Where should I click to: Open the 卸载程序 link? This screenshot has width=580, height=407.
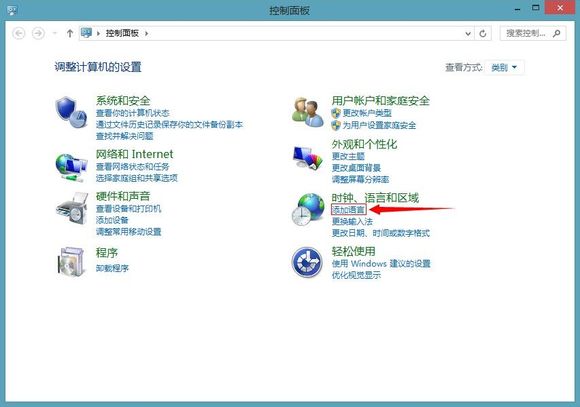[x=112, y=268]
